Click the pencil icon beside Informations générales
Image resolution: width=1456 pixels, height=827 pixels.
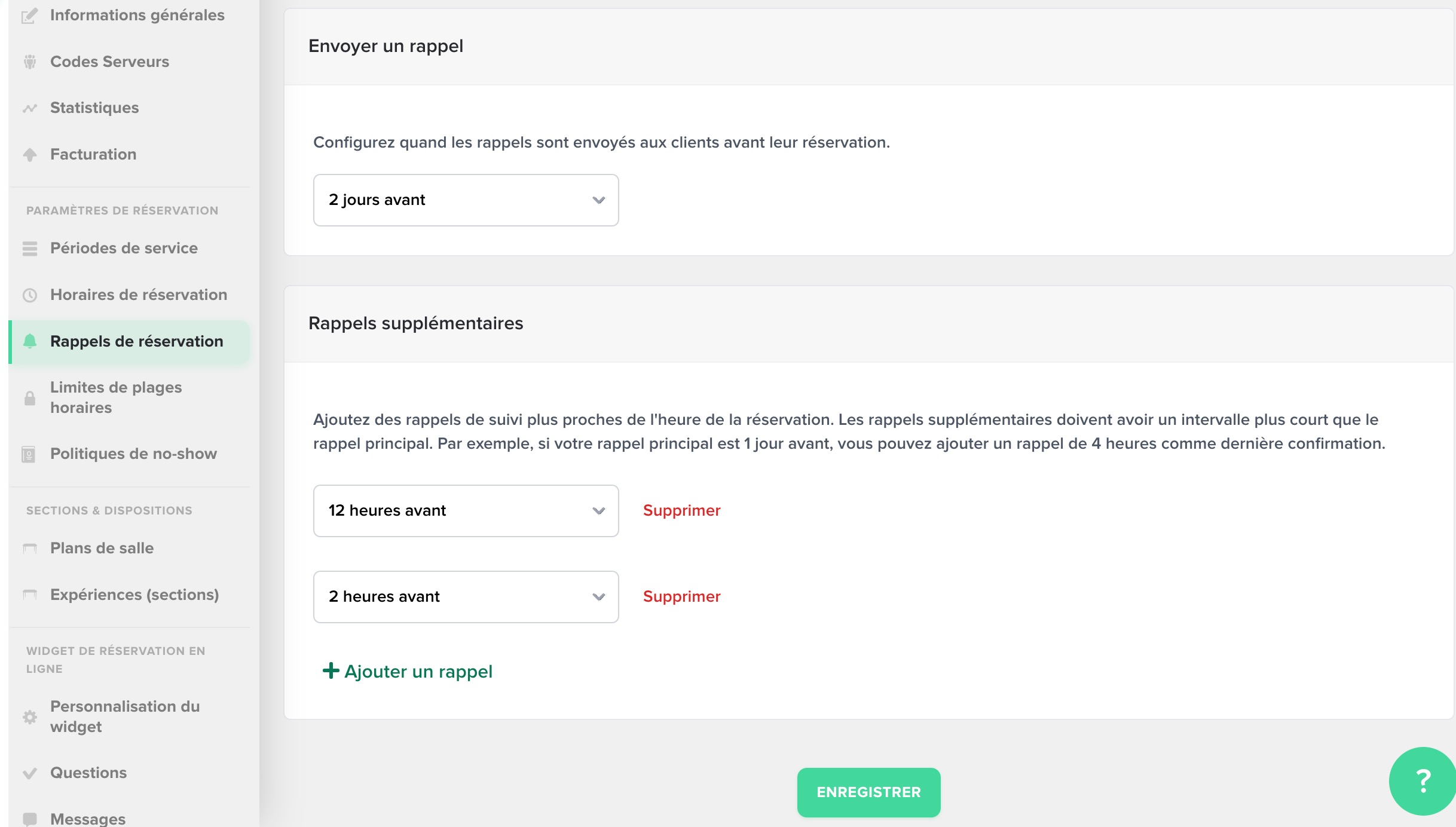pos(30,16)
